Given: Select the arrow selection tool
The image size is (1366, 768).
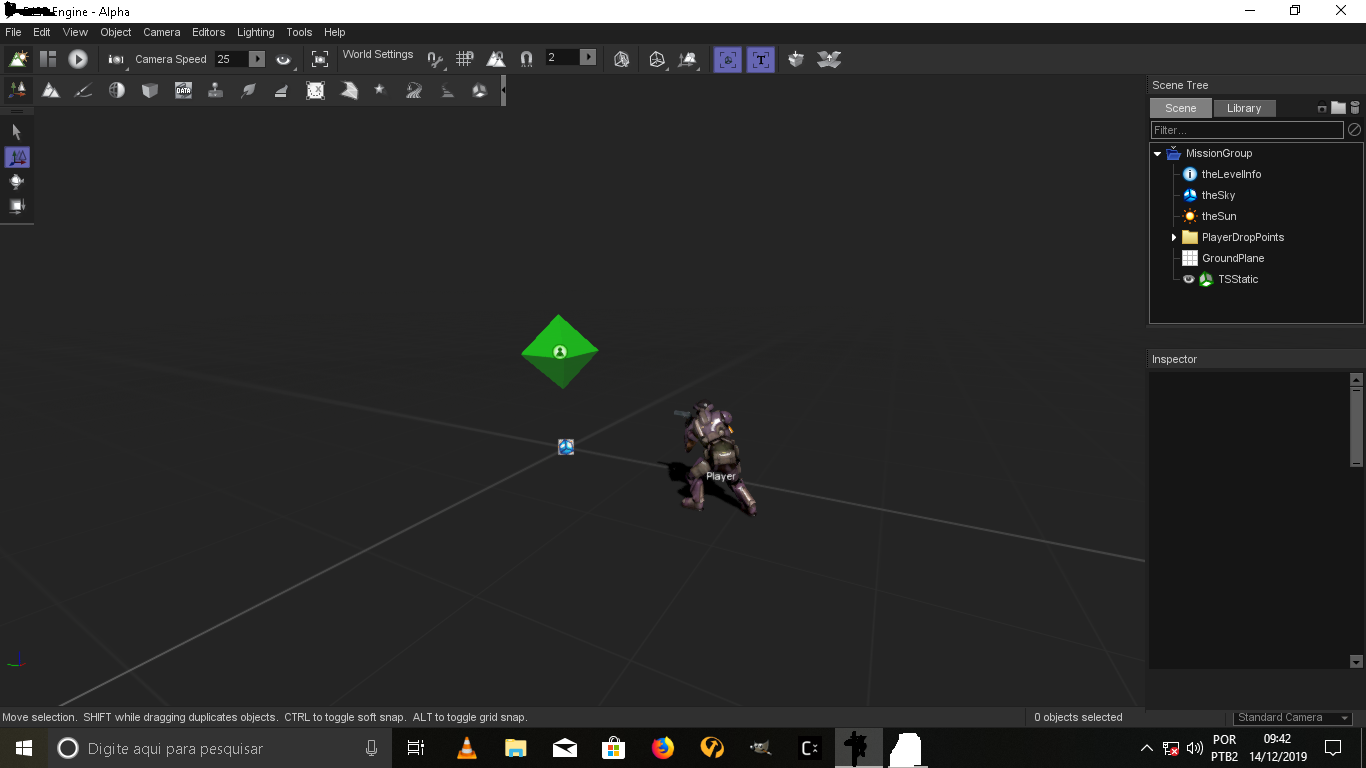Looking at the screenshot, I should (x=16, y=131).
